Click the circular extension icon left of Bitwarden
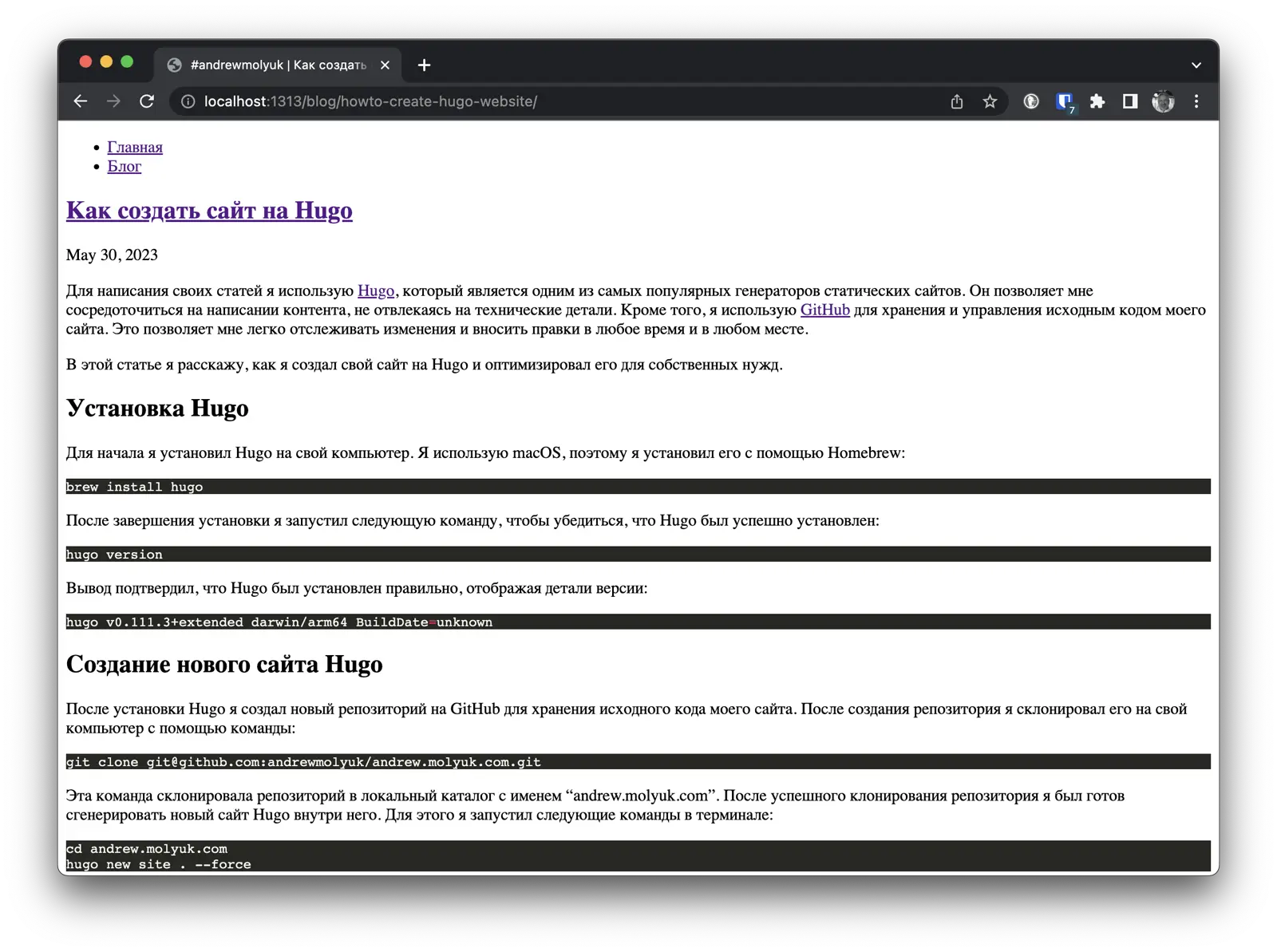The image size is (1277, 952). click(1031, 101)
